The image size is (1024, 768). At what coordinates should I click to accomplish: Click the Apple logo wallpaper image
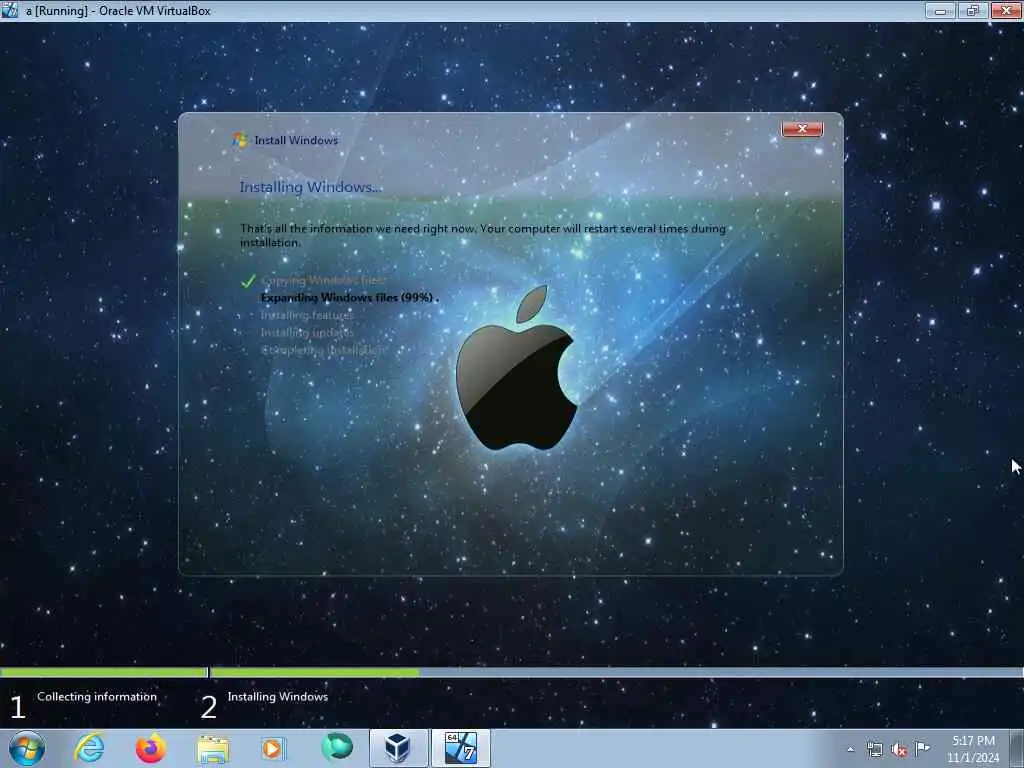(516, 368)
